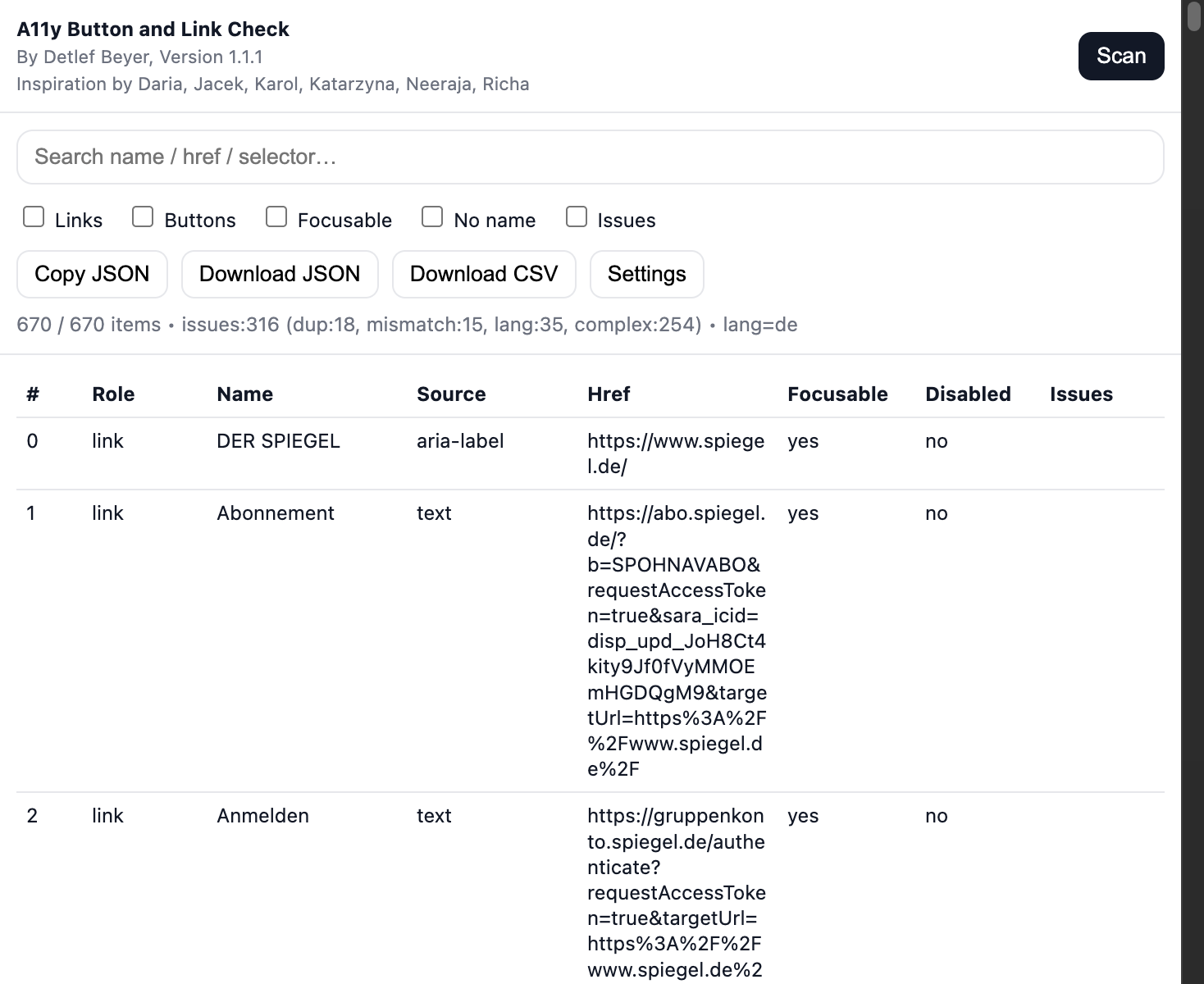Click the Source column header
Viewport: 1204px width, 984px height.
451,394
